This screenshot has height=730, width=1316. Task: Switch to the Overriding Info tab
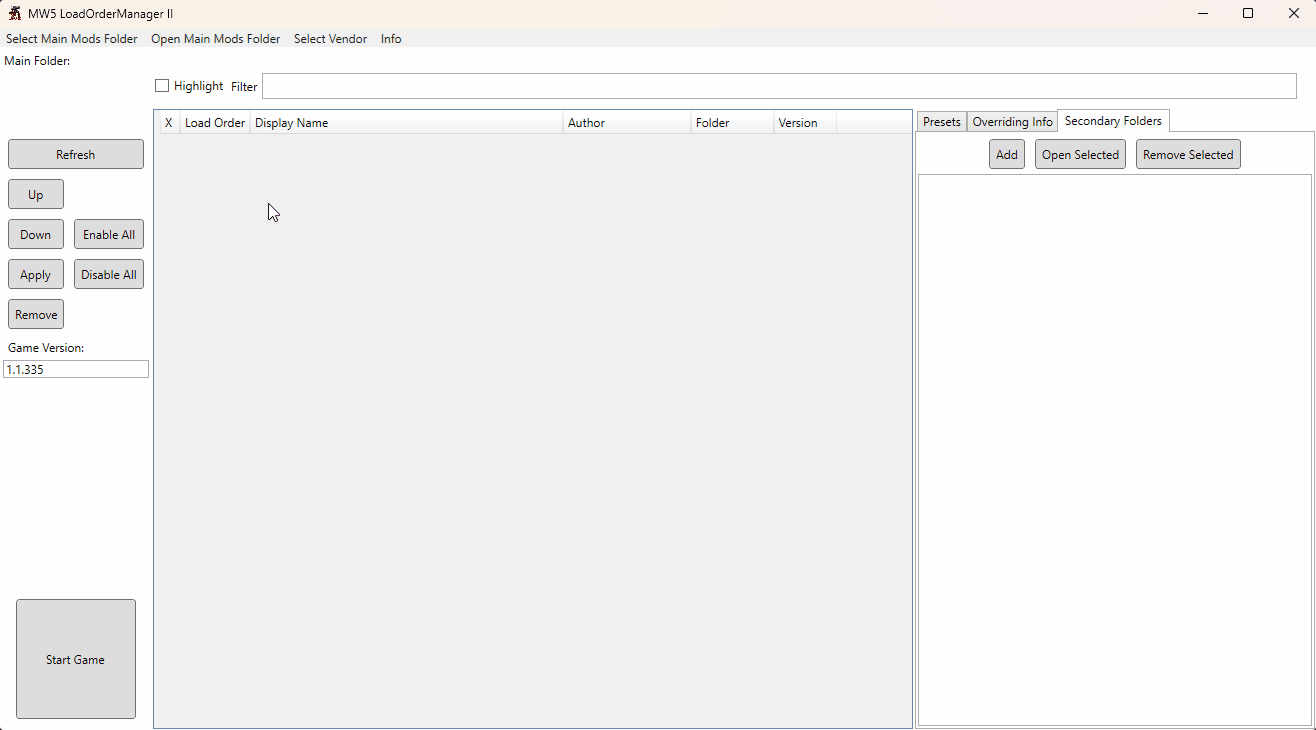(1013, 122)
